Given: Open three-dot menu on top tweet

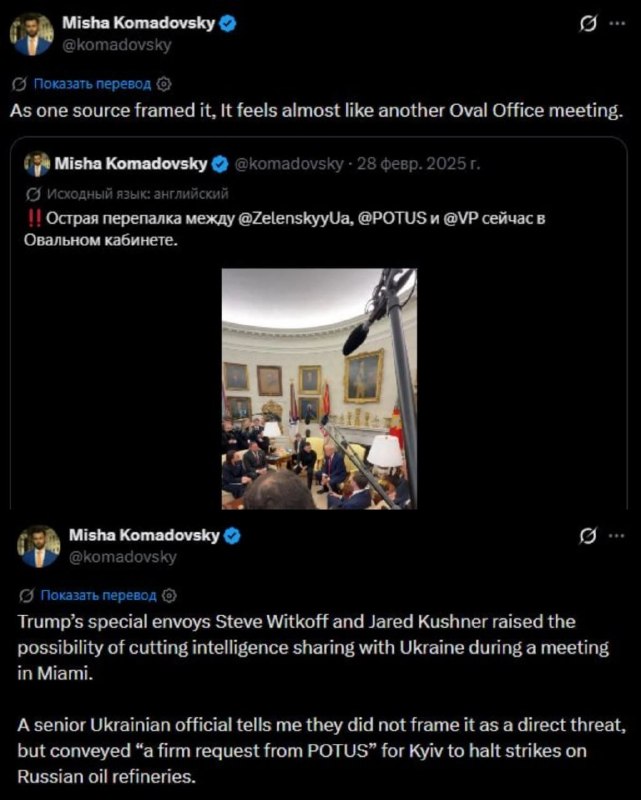Looking at the screenshot, I should (618, 23).
